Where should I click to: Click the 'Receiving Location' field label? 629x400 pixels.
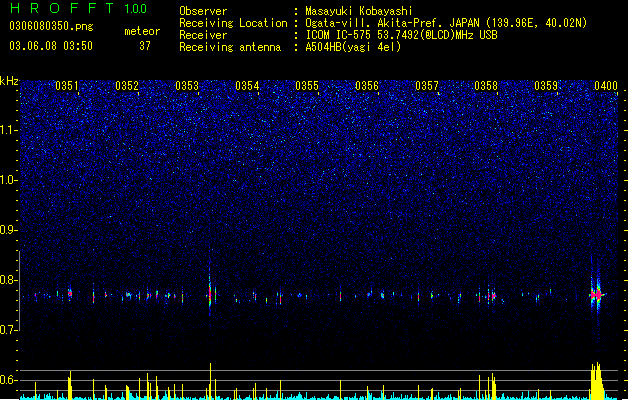(x=233, y=23)
